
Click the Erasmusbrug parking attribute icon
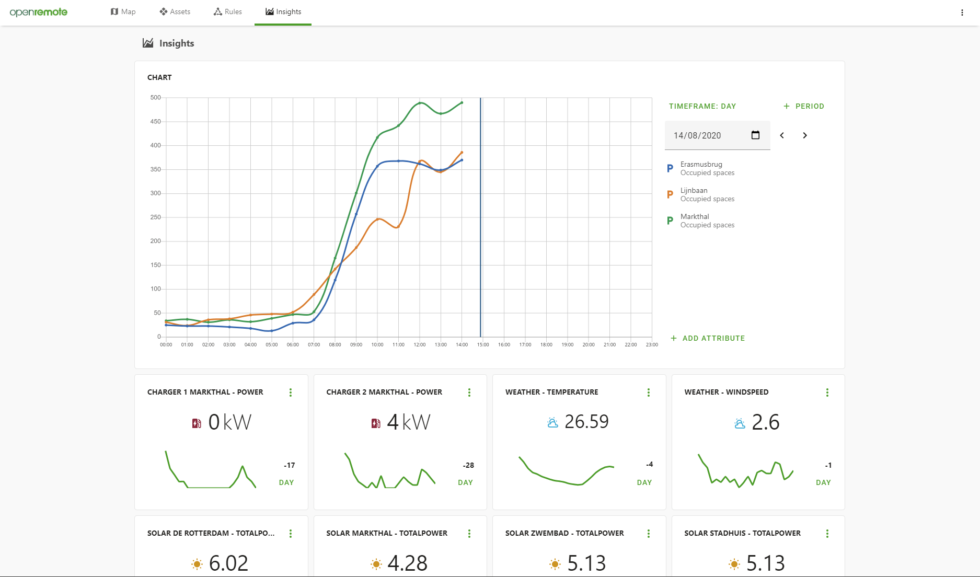[670, 169]
